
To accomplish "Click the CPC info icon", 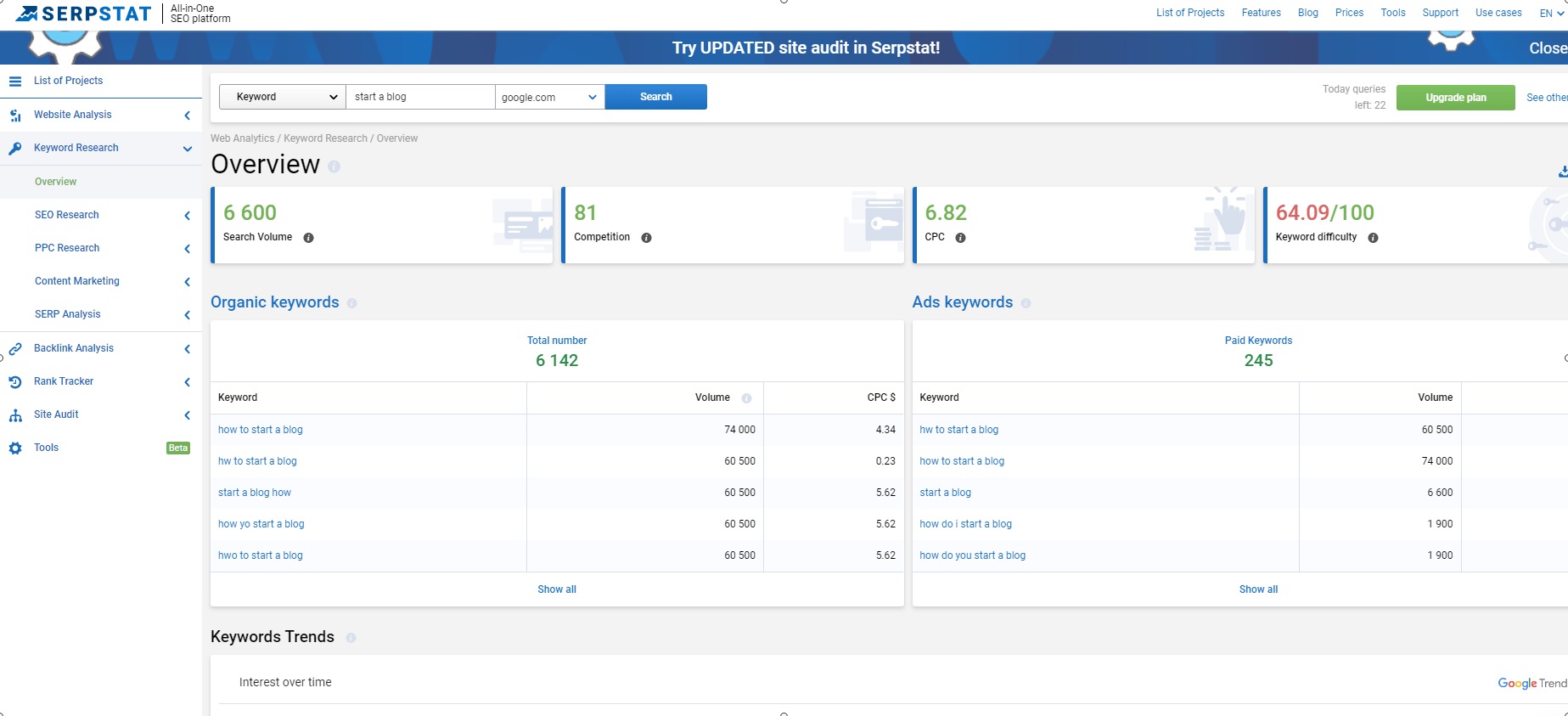I will [960, 238].
